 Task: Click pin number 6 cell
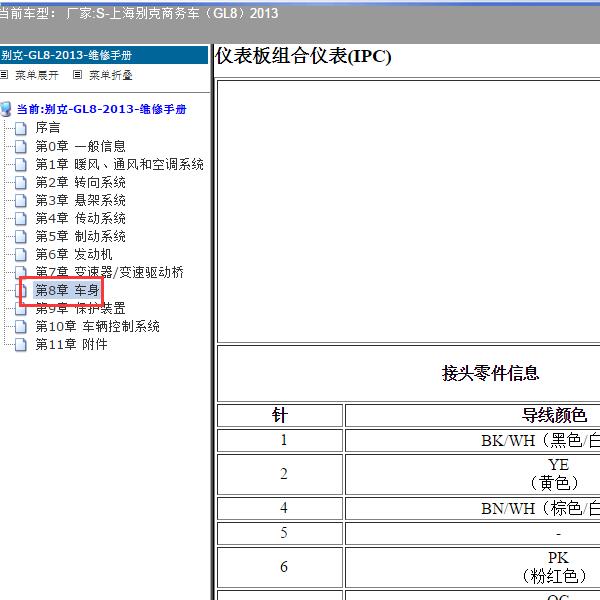click(280, 567)
